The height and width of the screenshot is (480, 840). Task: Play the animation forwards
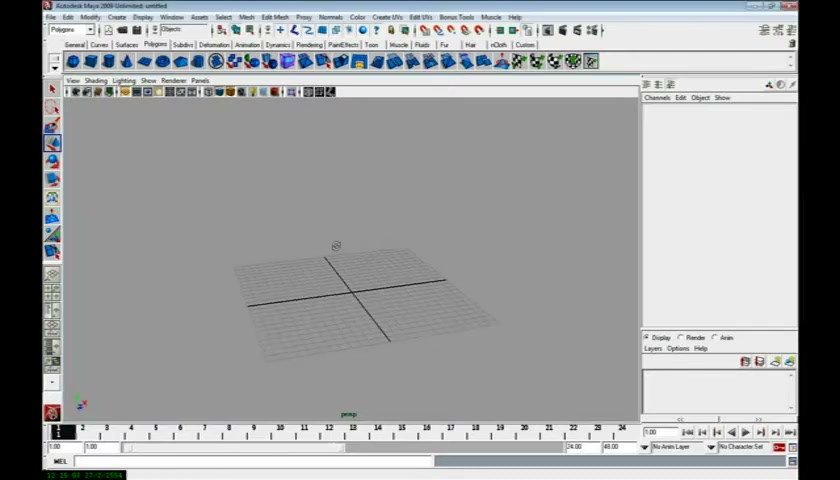[746, 432]
